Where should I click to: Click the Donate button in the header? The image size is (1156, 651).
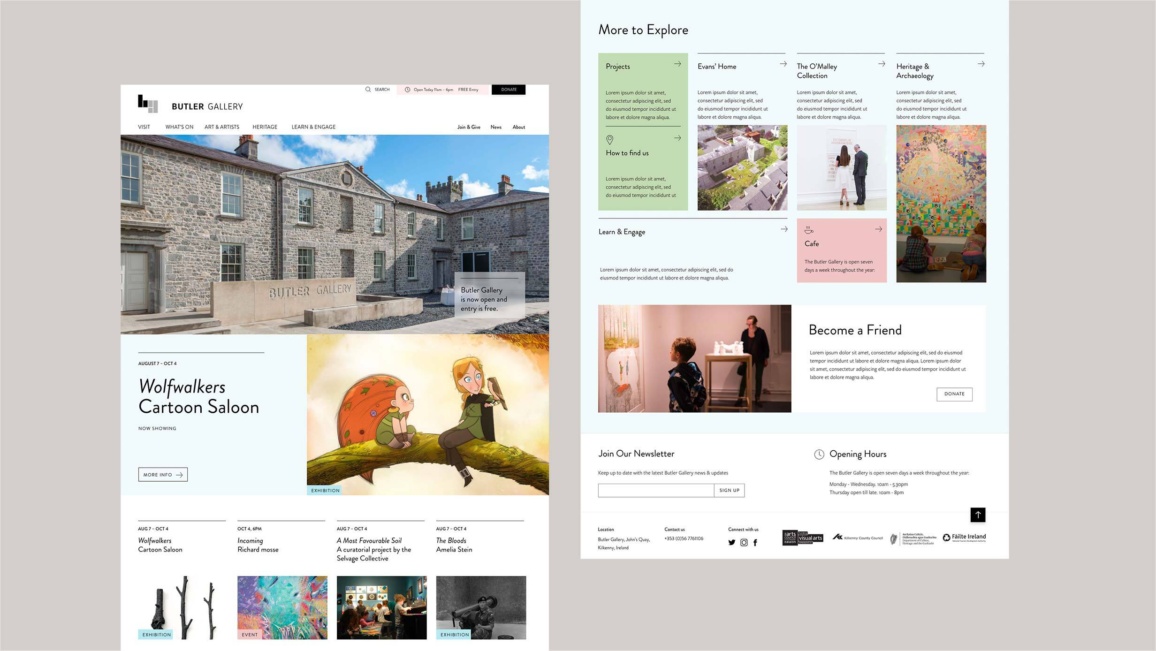pos(511,88)
